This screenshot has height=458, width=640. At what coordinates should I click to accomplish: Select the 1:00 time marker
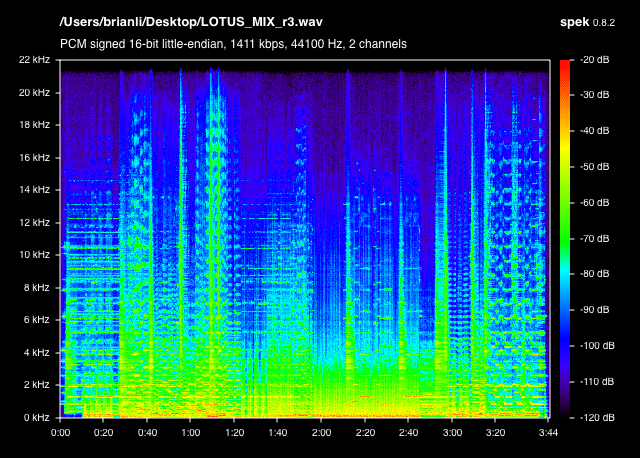pyautogui.click(x=191, y=433)
